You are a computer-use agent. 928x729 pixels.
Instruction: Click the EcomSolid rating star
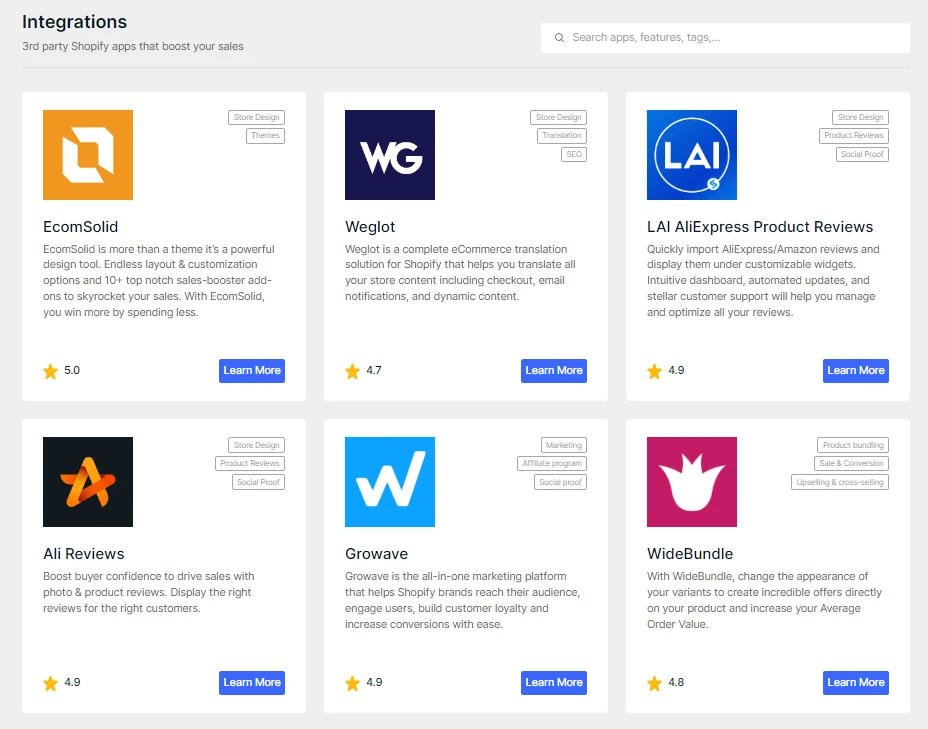coord(50,371)
